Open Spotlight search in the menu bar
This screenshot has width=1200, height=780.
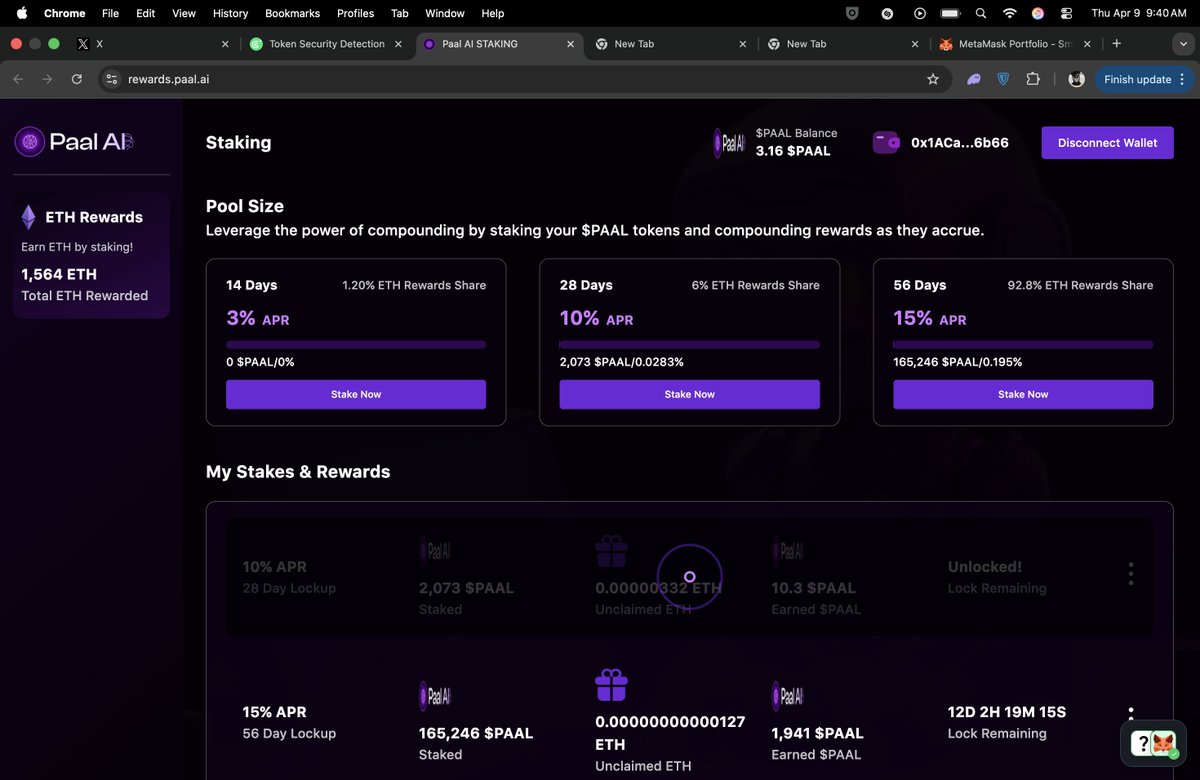click(x=980, y=13)
